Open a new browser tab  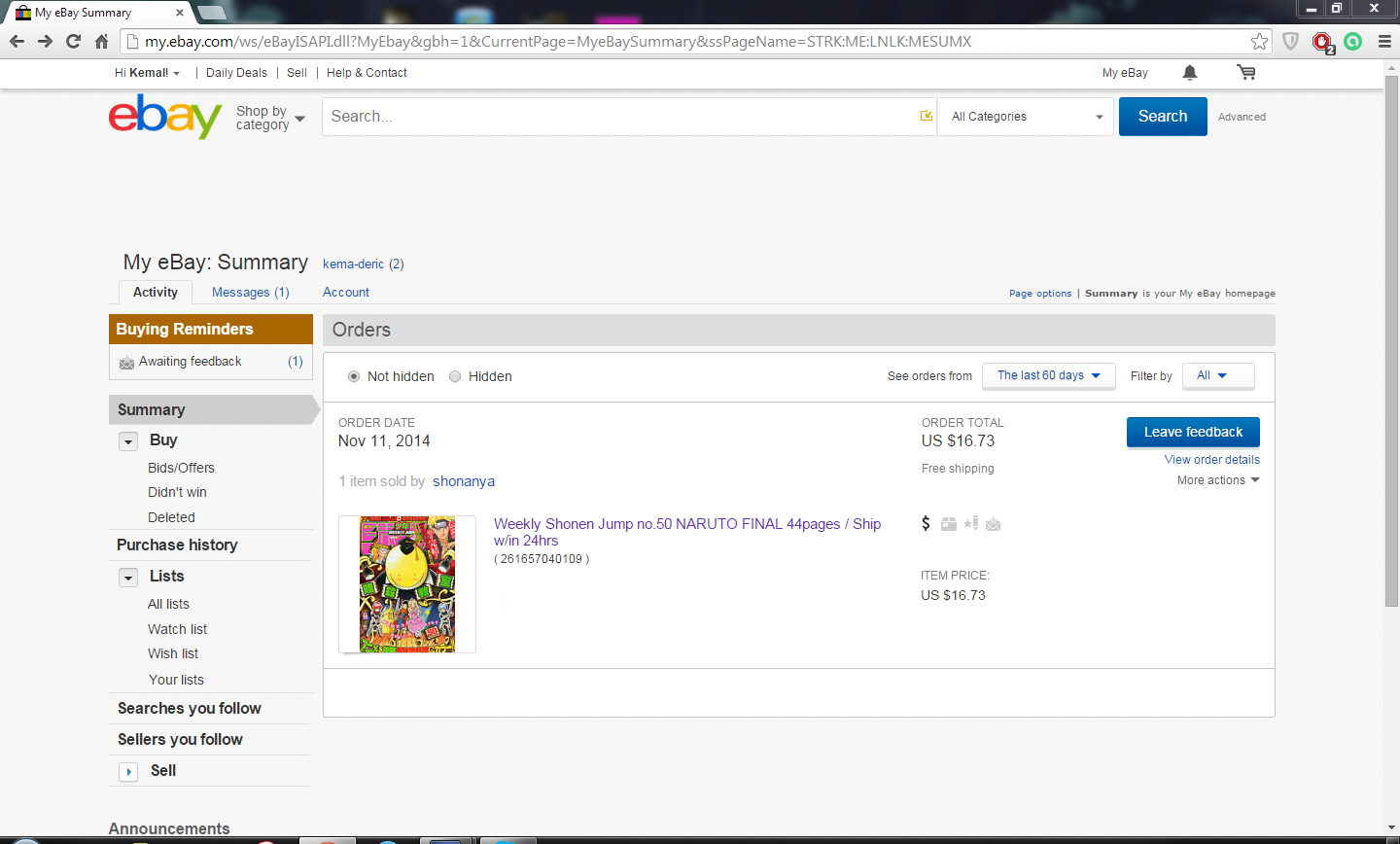211,13
